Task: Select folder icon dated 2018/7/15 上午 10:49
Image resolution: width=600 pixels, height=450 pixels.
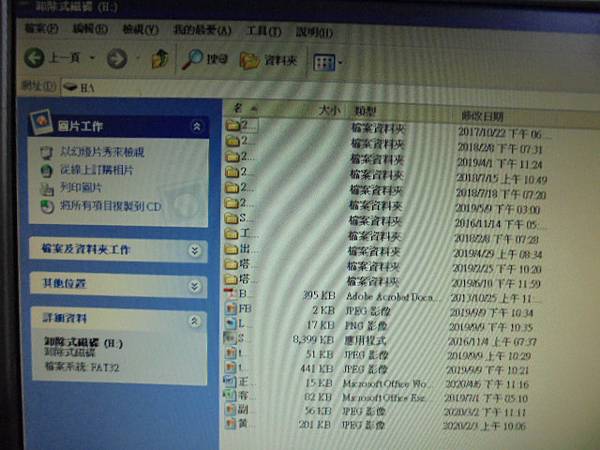Action: [232, 172]
